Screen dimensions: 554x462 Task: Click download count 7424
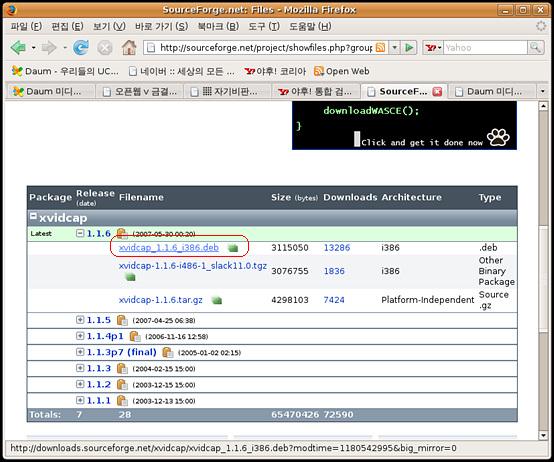334,300
